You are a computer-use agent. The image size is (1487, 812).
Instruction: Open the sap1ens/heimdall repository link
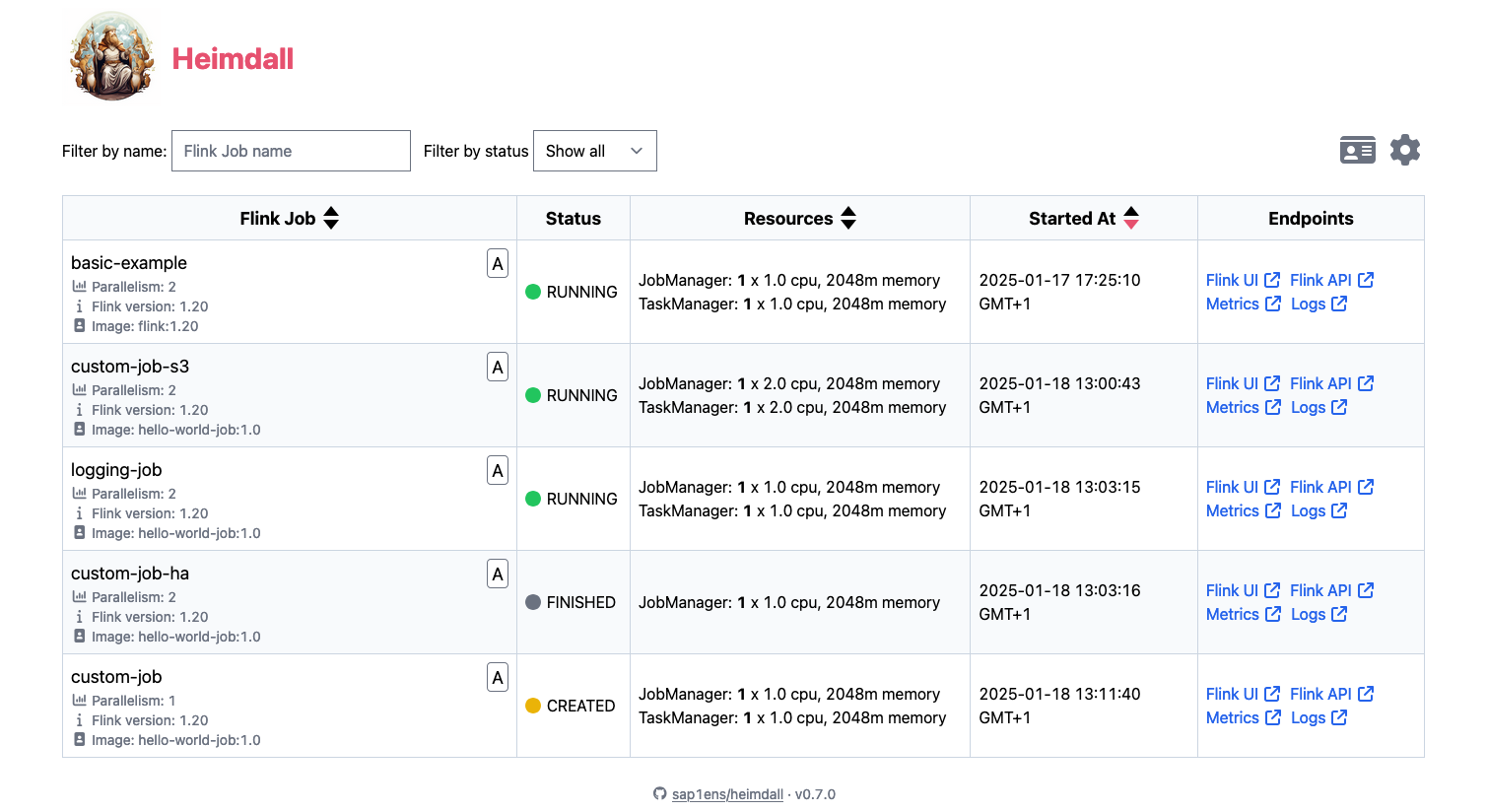click(x=727, y=793)
